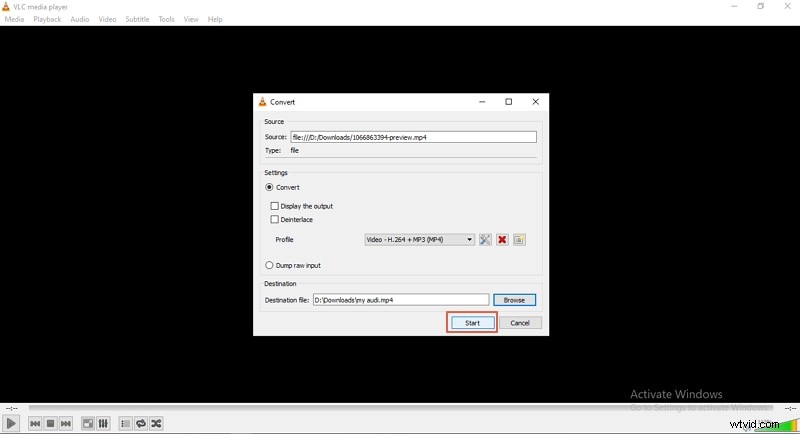Open the Help menu
Viewport: 800px width, 434px height.
coord(215,19)
